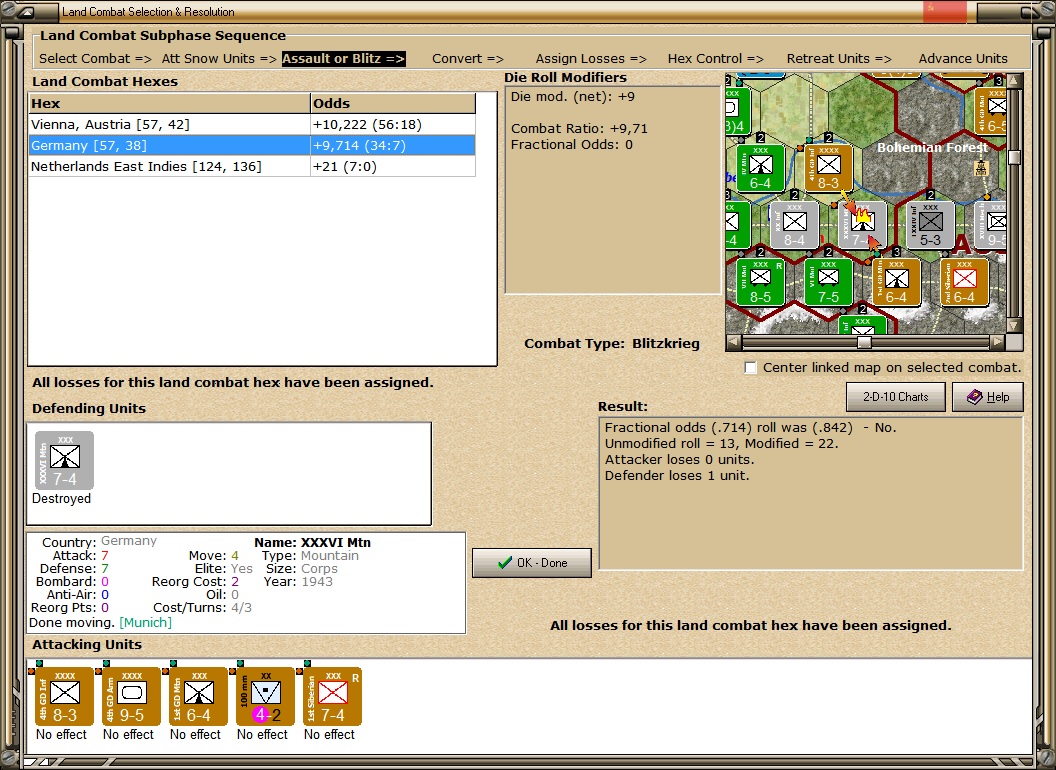
Task: Click odds cell +21 (7:0)
Action: coord(393,166)
